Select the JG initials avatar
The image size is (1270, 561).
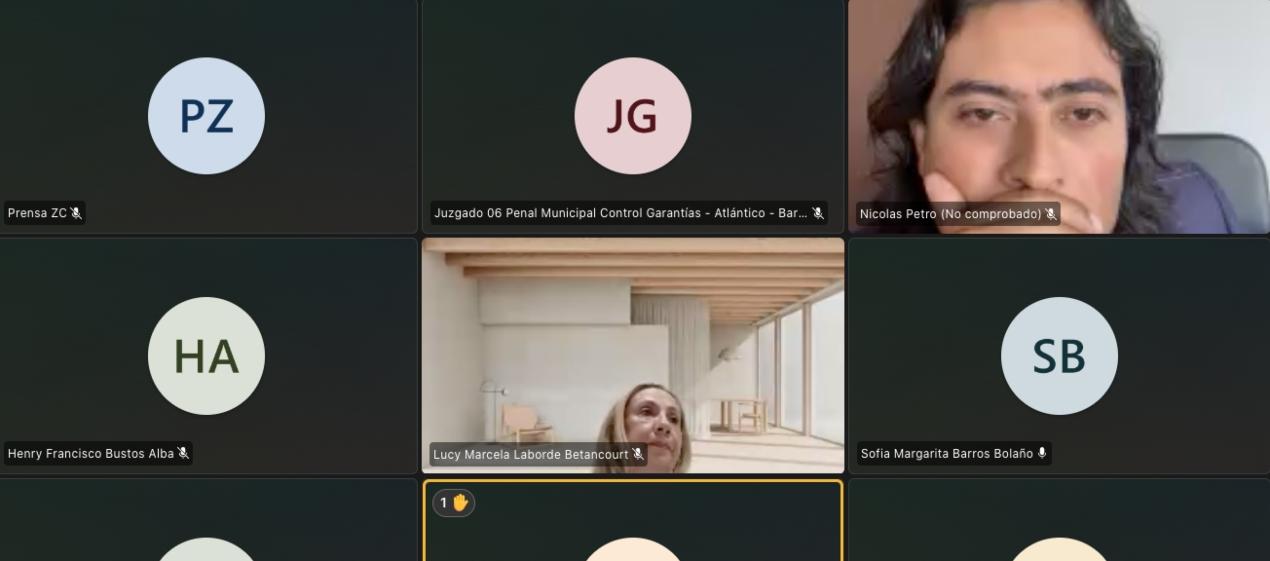pyautogui.click(x=632, y=116)
